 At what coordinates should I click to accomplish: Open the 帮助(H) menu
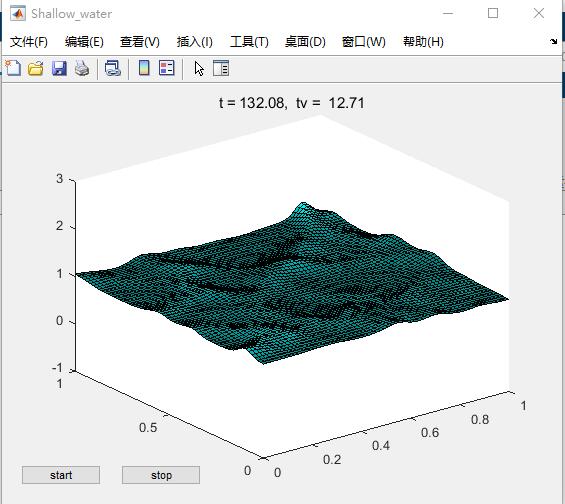coord(423,42)
